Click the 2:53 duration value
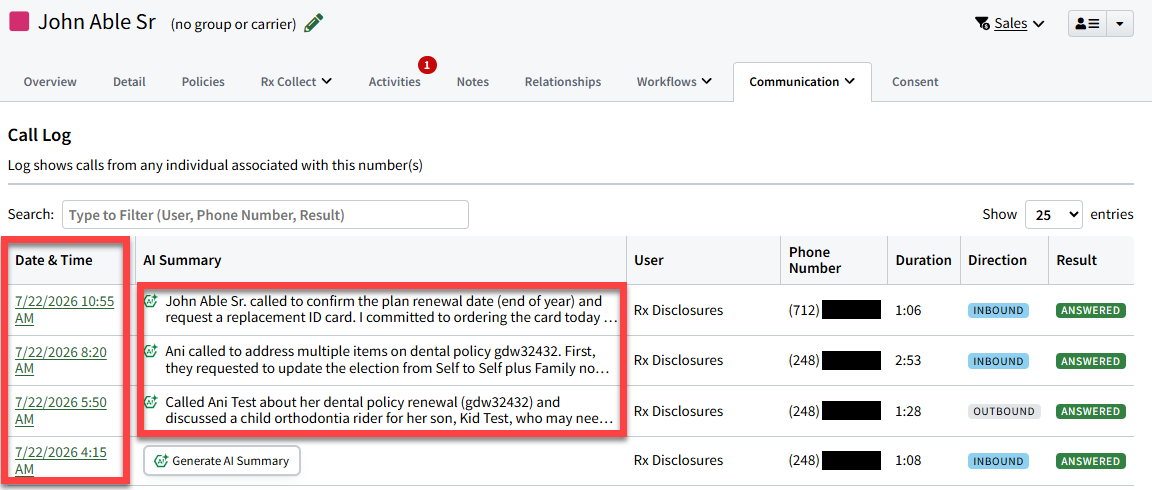 click(x=908, y=361)
